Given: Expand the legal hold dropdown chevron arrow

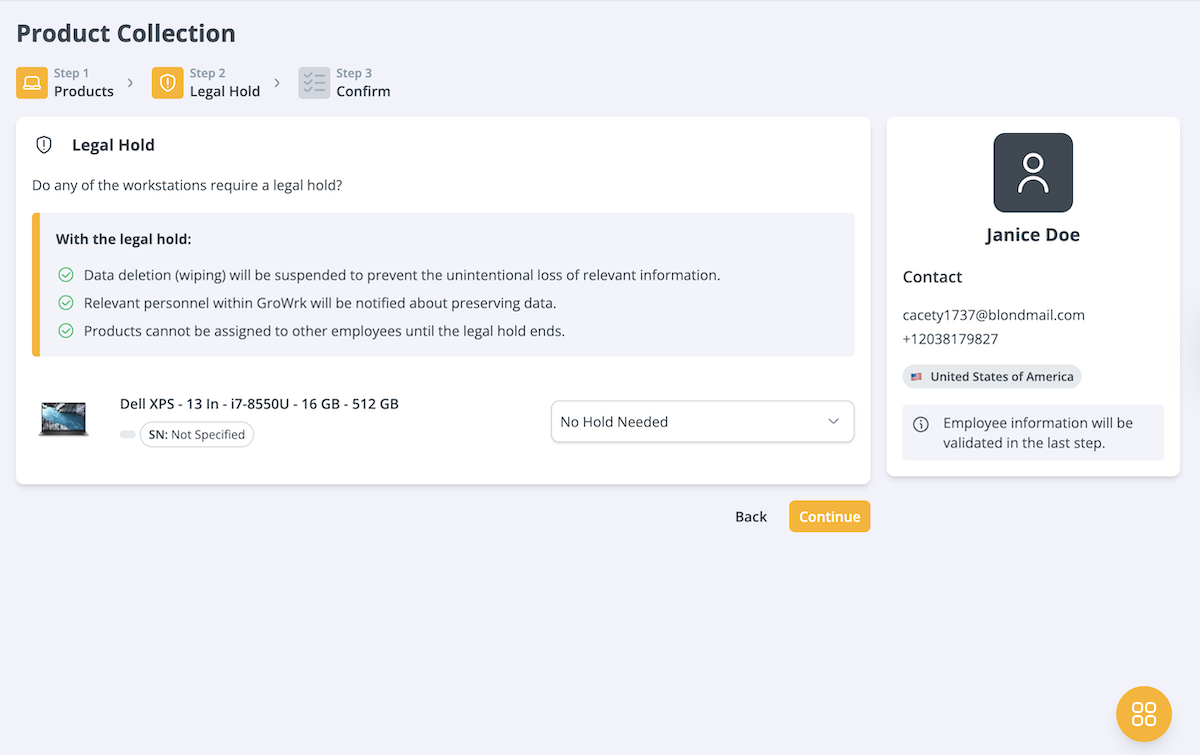Looking at the screenshot, I should [833, 422].
